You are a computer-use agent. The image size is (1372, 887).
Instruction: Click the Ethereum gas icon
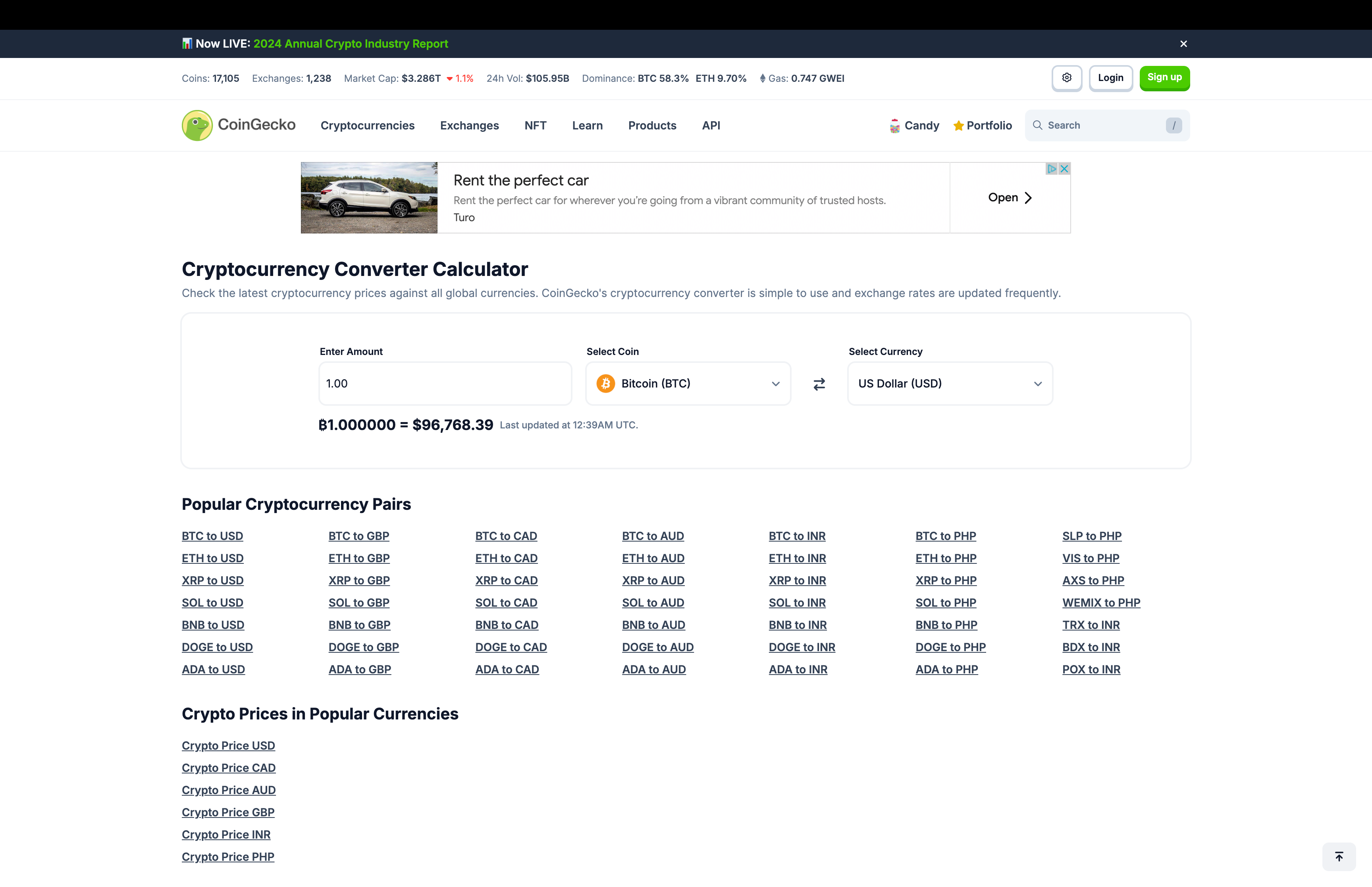coord(762,78)
